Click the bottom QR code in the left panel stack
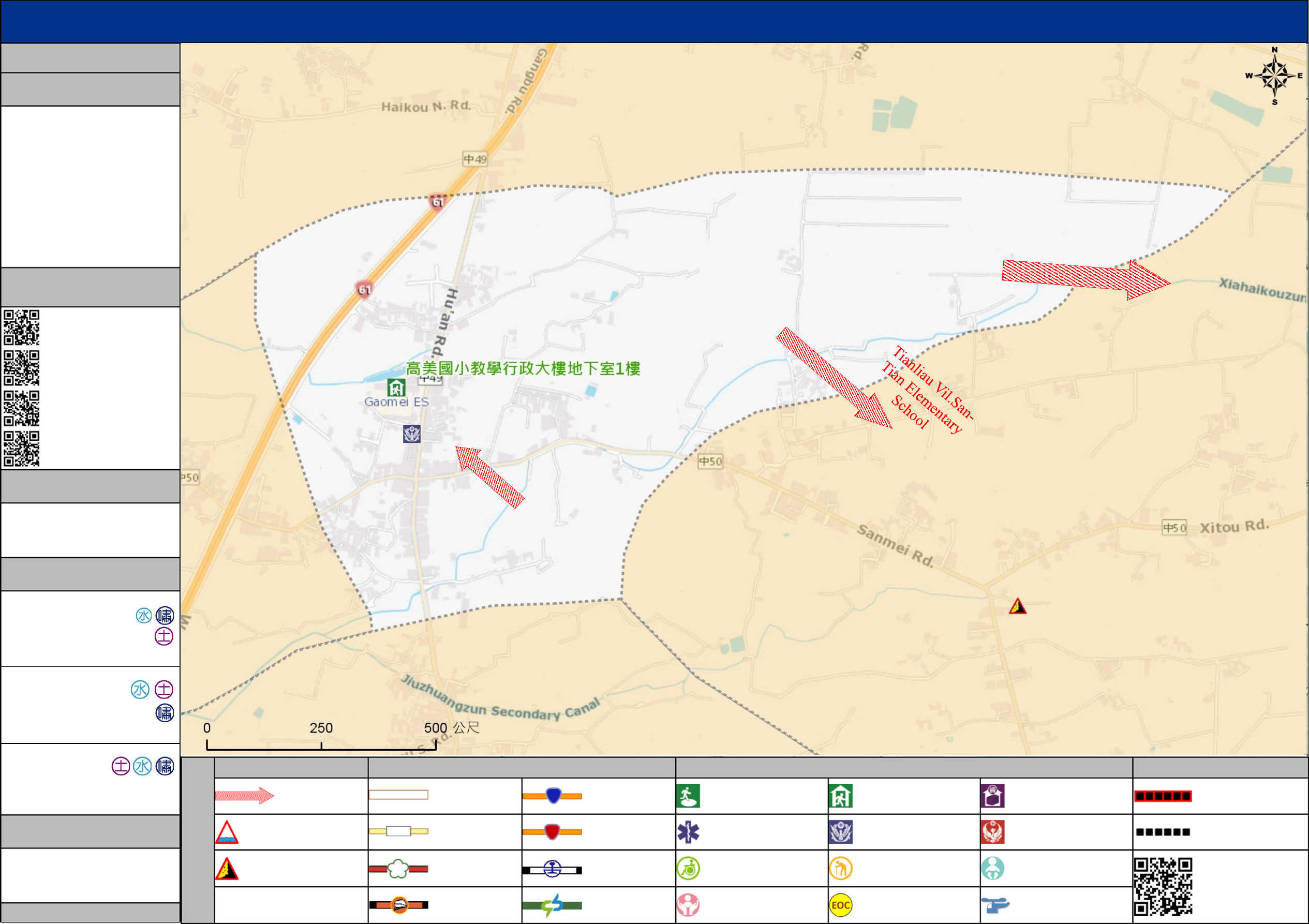The height and width of the screenshot is (924, 1309). click(x=21, y=449)
